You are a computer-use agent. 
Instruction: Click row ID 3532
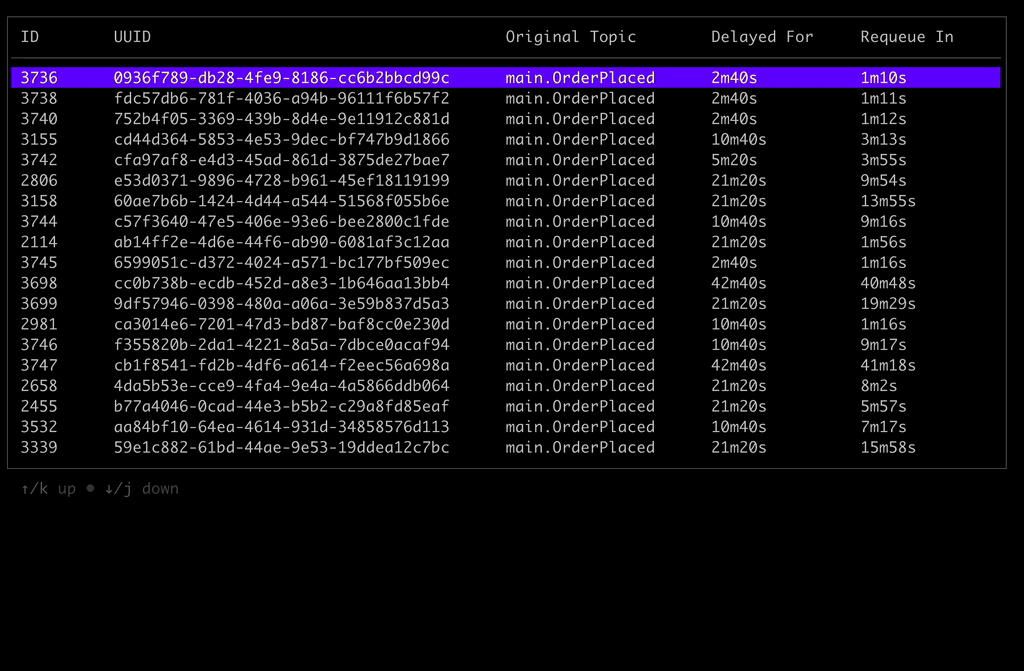pyautogui.click(x=505, y=427)
